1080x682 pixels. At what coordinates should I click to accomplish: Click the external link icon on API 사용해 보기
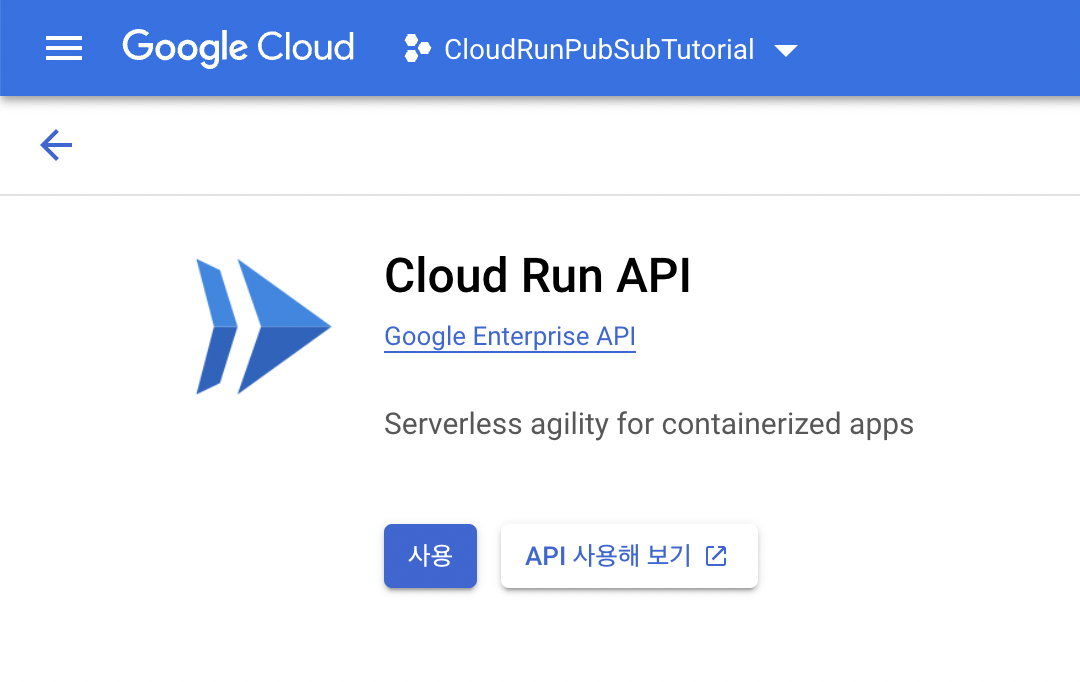(716, 556)
